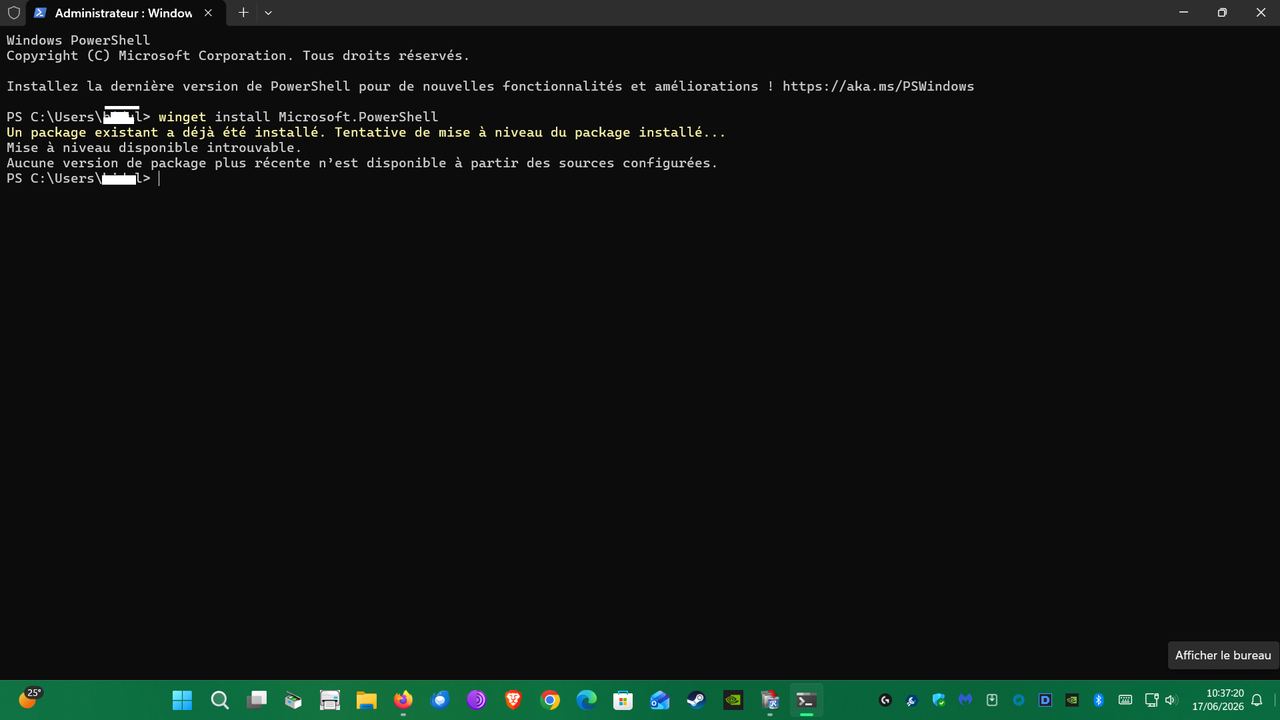Open Logitech G HUB tray icon

(x=885, y=700)
